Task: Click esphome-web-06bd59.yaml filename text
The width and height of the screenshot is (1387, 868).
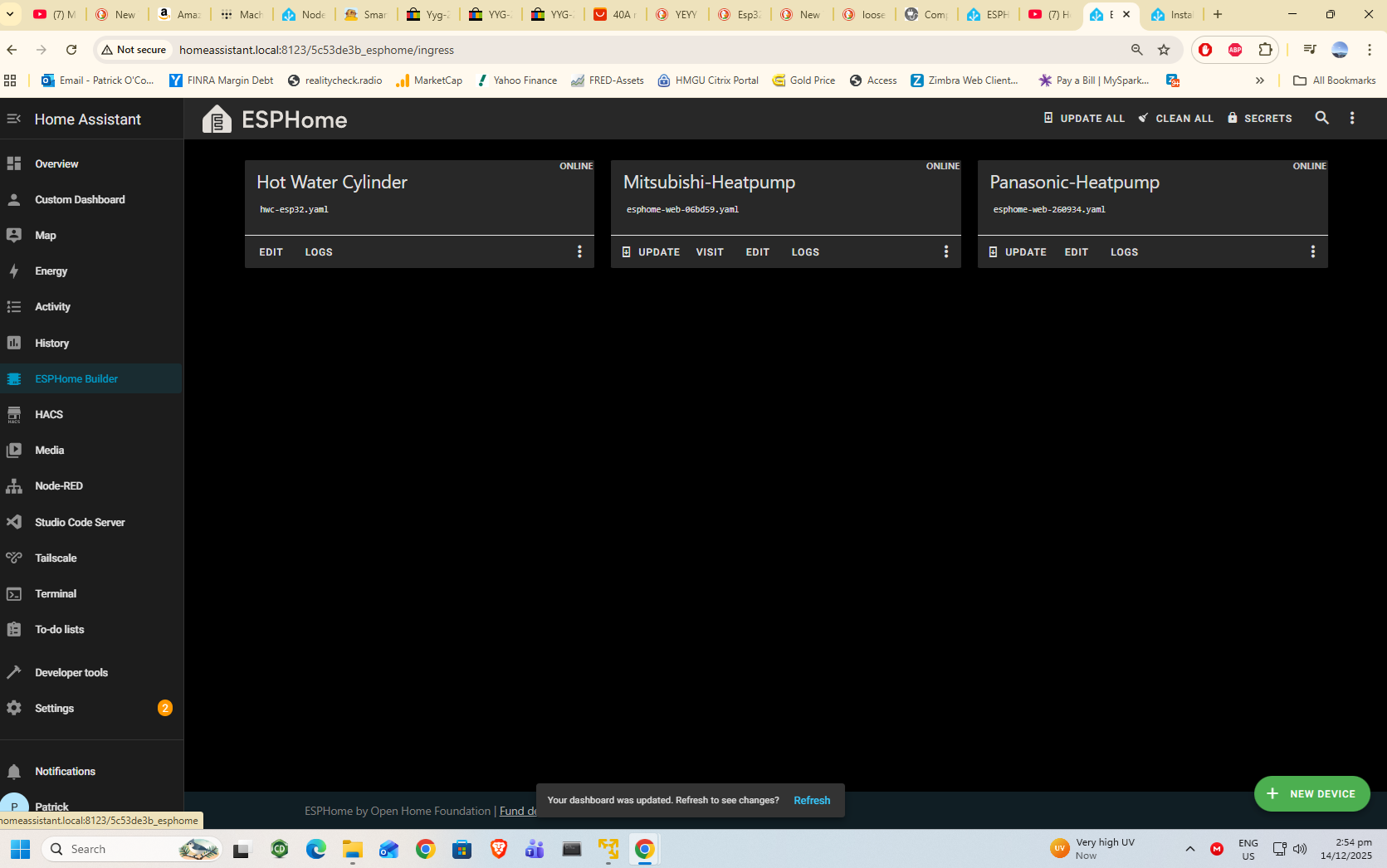Action: (x=682, y=210)
